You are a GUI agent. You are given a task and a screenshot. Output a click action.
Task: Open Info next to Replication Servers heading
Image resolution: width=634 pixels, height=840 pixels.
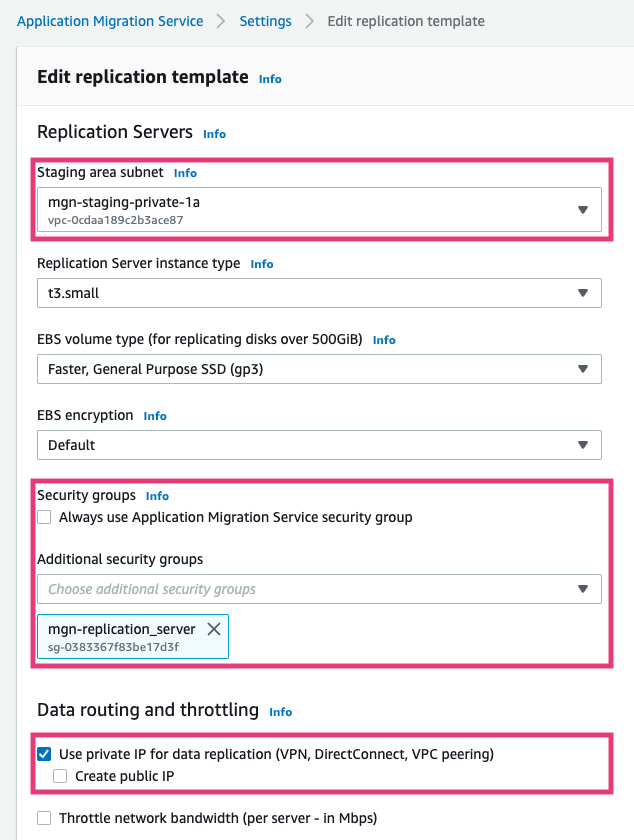214,133
